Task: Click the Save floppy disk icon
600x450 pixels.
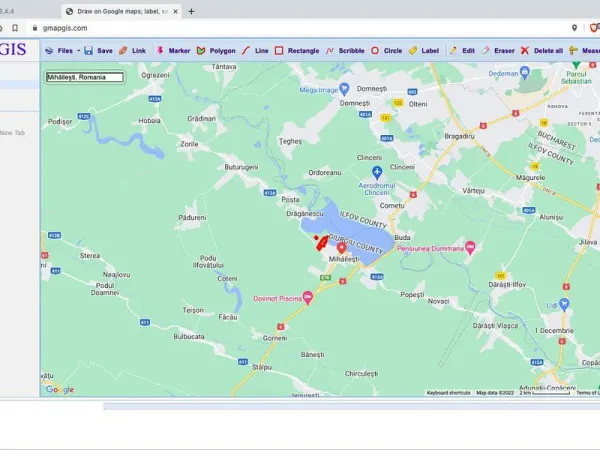Action: point(88,51)
